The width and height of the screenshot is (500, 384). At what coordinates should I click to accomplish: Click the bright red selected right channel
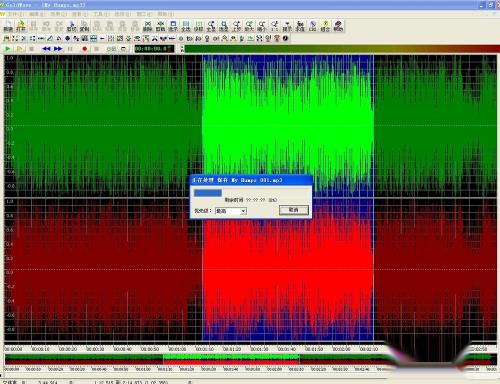pos(288,270)
